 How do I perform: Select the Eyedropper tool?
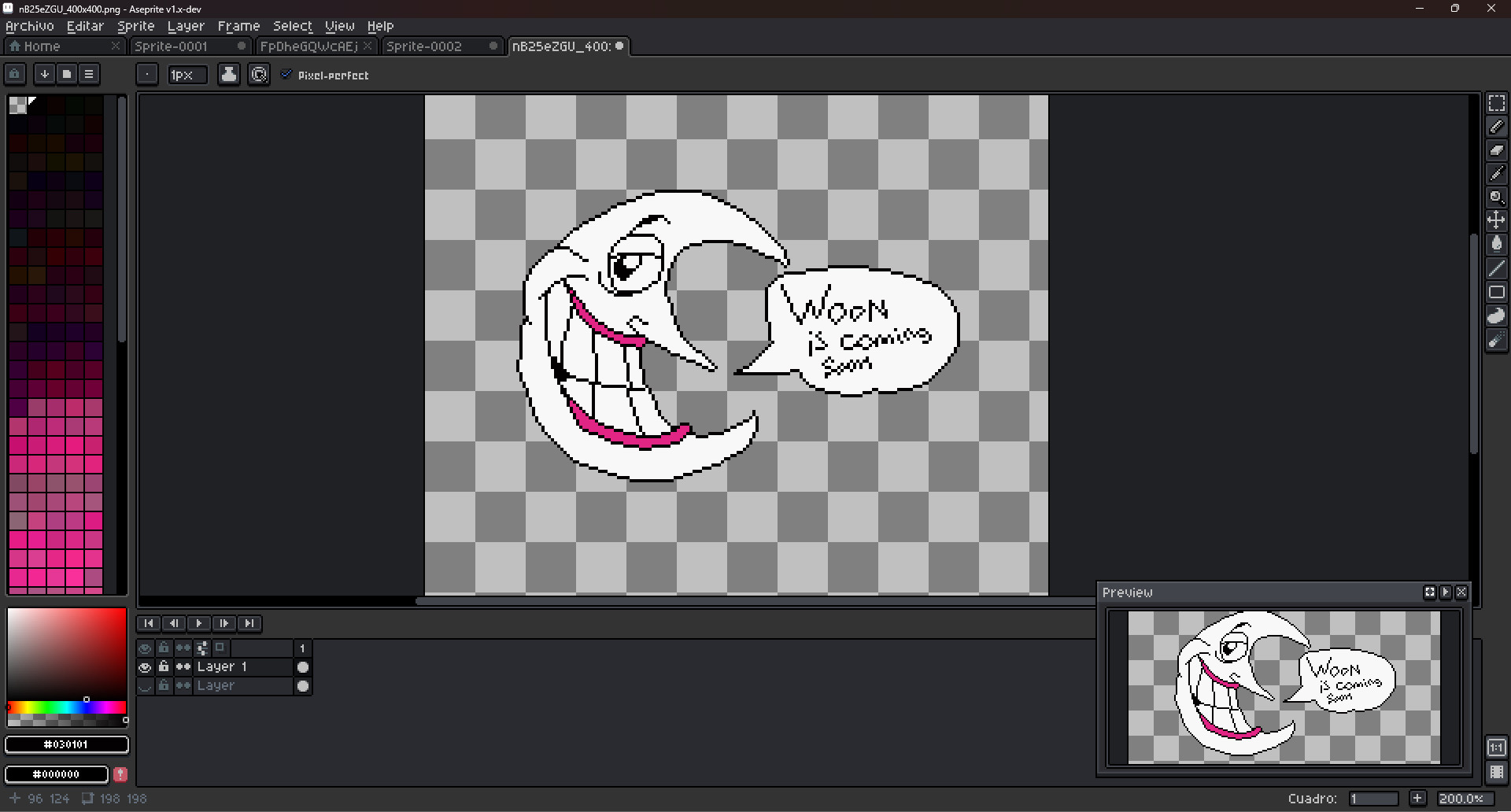pyautogui.click(x=1496, y=174)
